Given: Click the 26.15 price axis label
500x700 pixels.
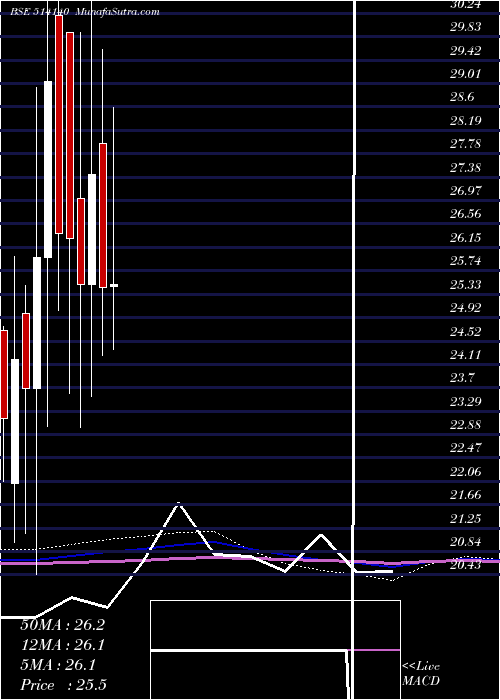Looking at the screenshot, I should (465, 238).
